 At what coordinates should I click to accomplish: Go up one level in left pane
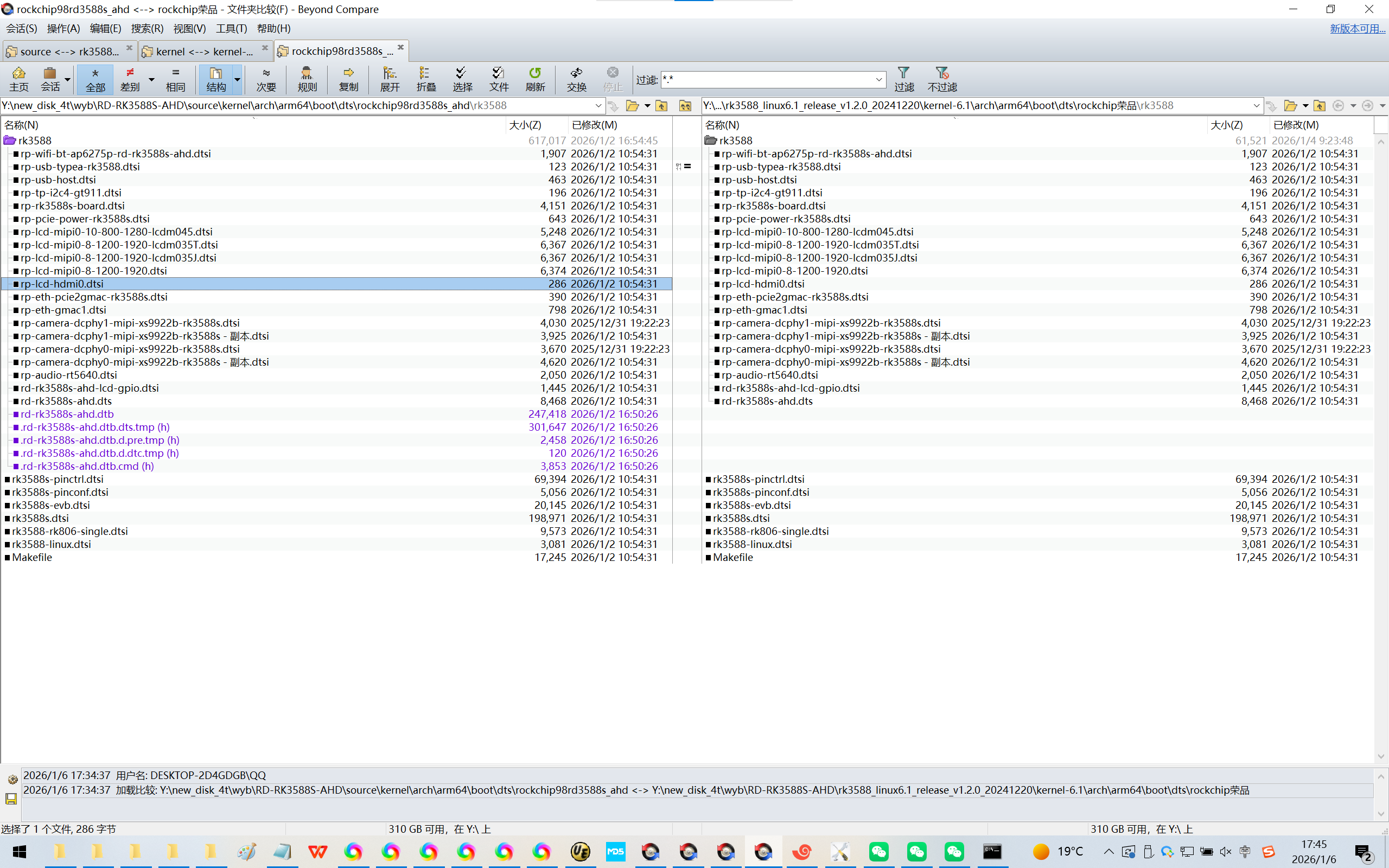coord(662,106)
